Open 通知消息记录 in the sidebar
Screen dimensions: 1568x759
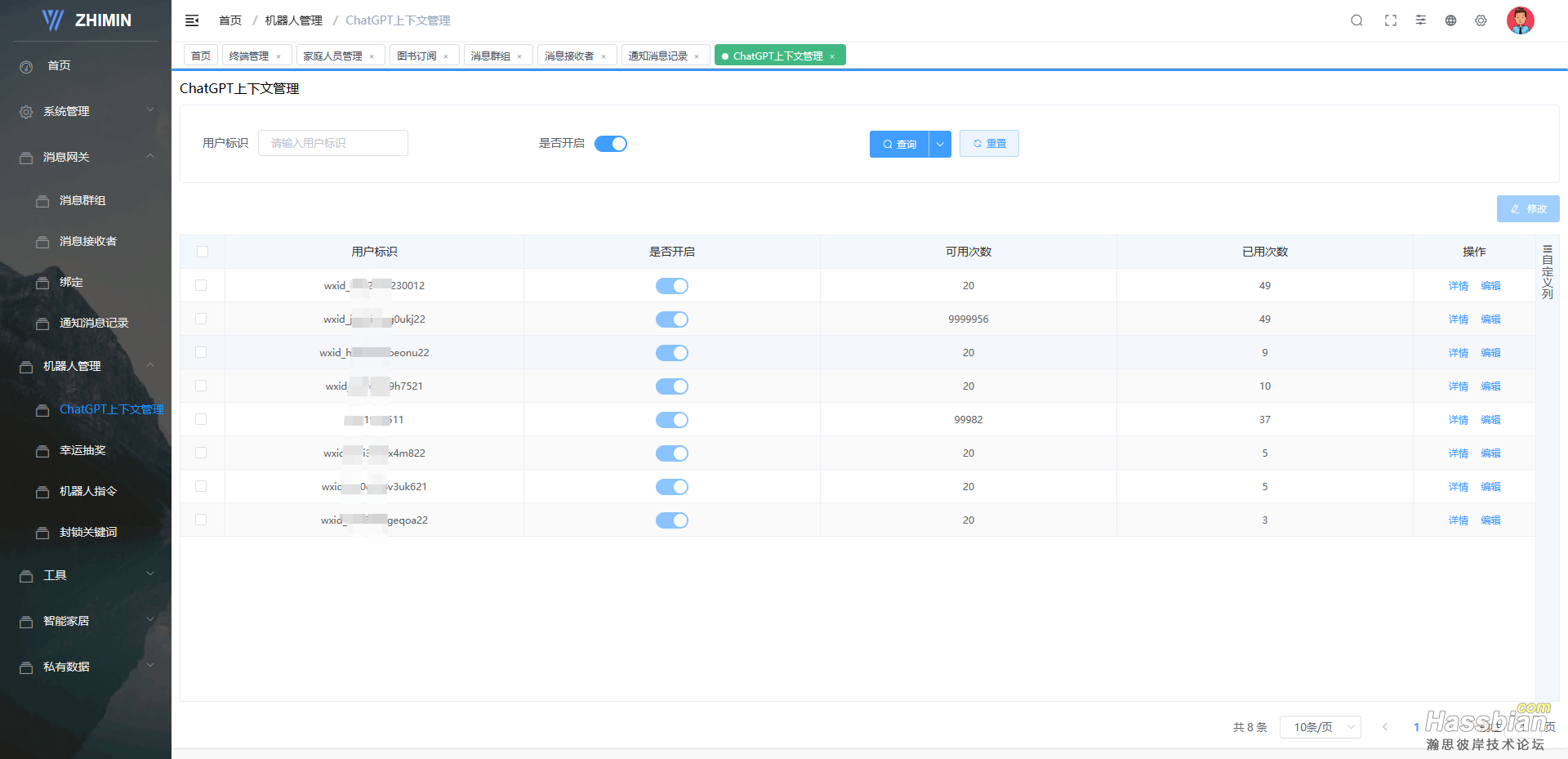coord(86,323)
